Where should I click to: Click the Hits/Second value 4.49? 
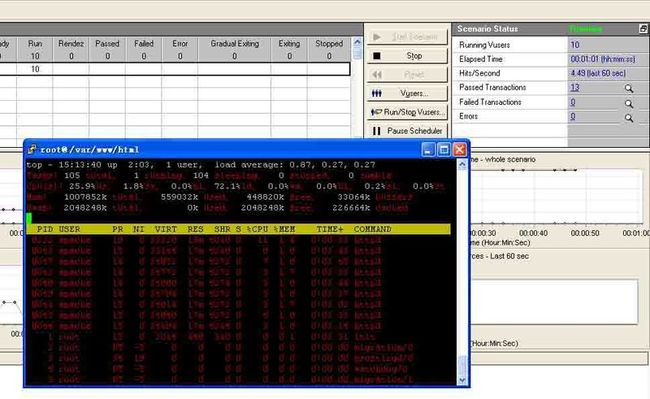598,73
